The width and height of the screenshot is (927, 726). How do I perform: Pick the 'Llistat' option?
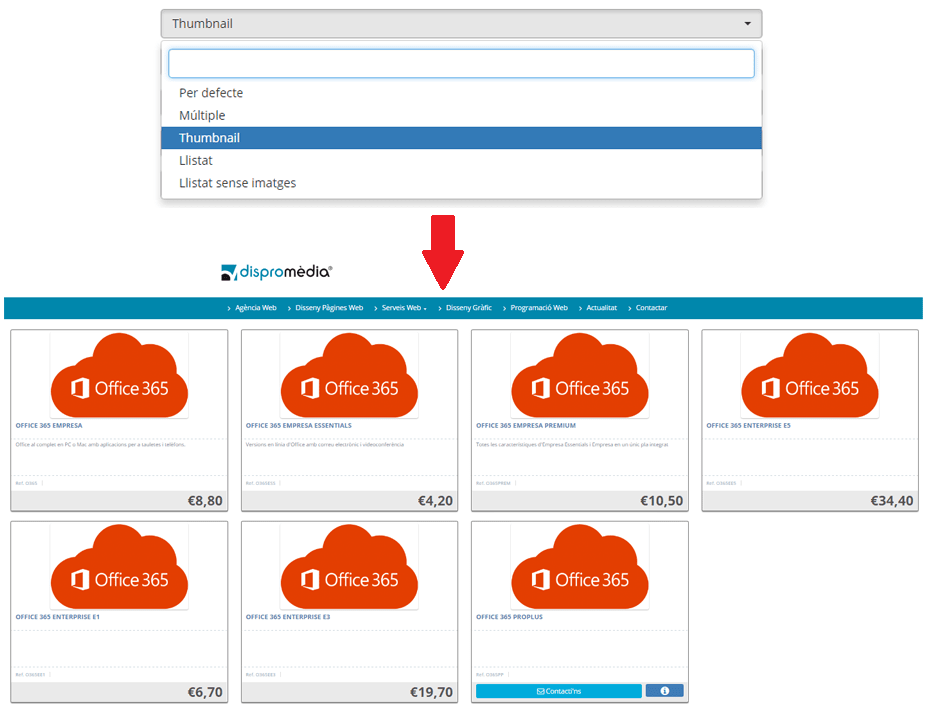coord(461,160)
